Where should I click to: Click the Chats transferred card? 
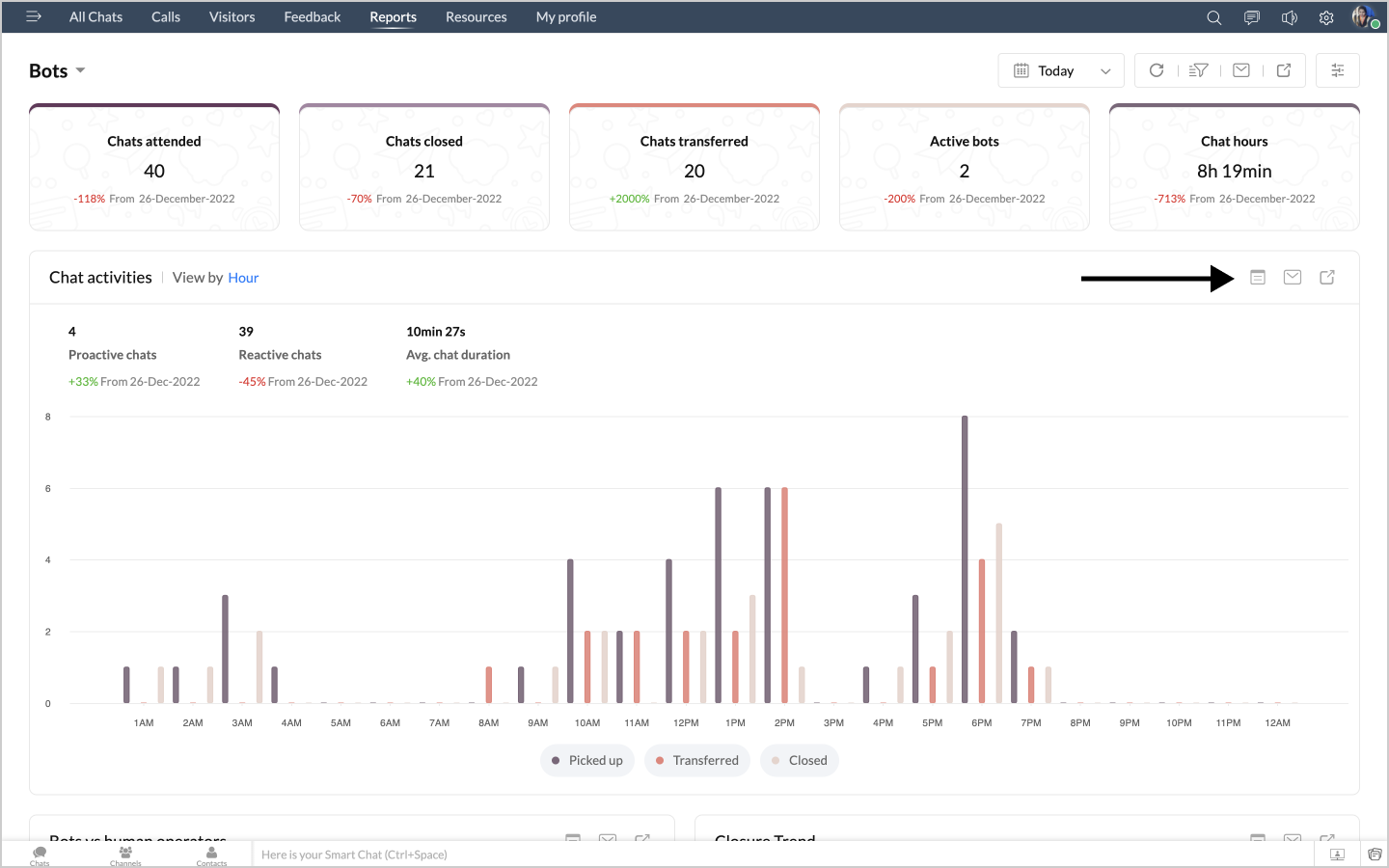coord(694,168)
